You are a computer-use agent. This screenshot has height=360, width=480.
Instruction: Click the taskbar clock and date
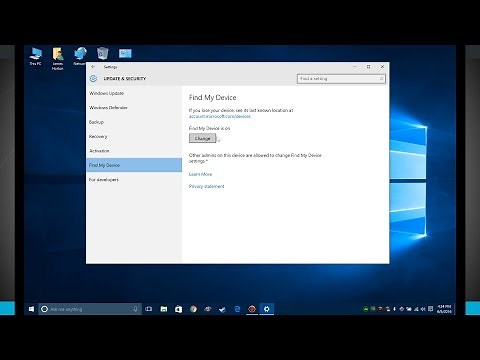pyautogui.click(x=444, y=309)
